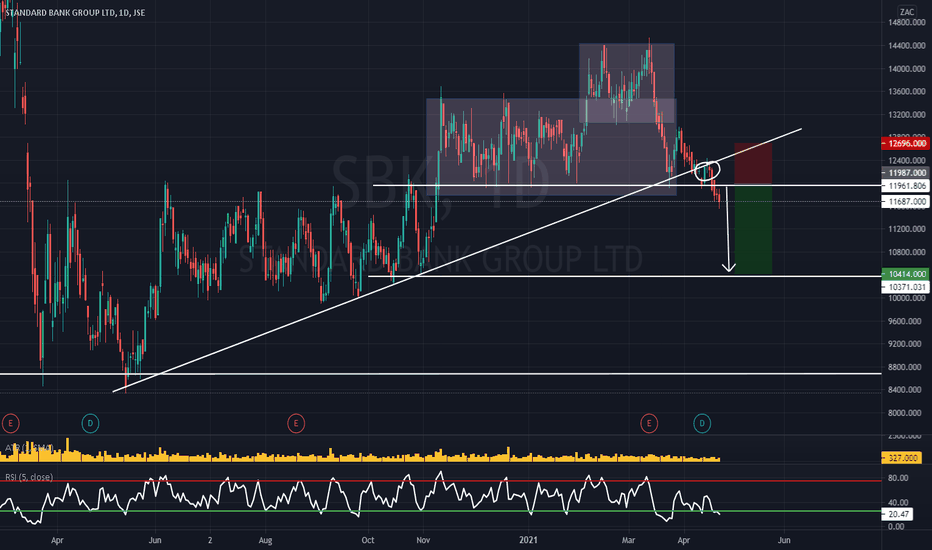Click the 9600.000 price axis label
This screenshot has height=550, width=932.
(x=907, y=321)
